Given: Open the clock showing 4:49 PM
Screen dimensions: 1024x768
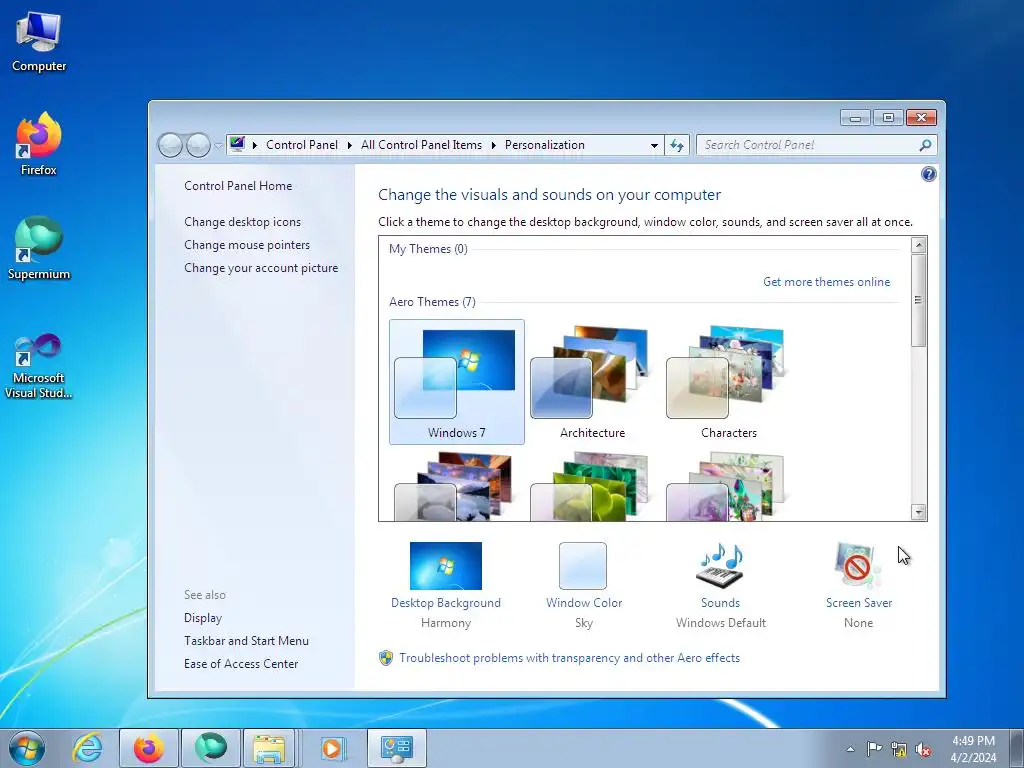Looking at the screenshot, I should [x=973, y=749].
